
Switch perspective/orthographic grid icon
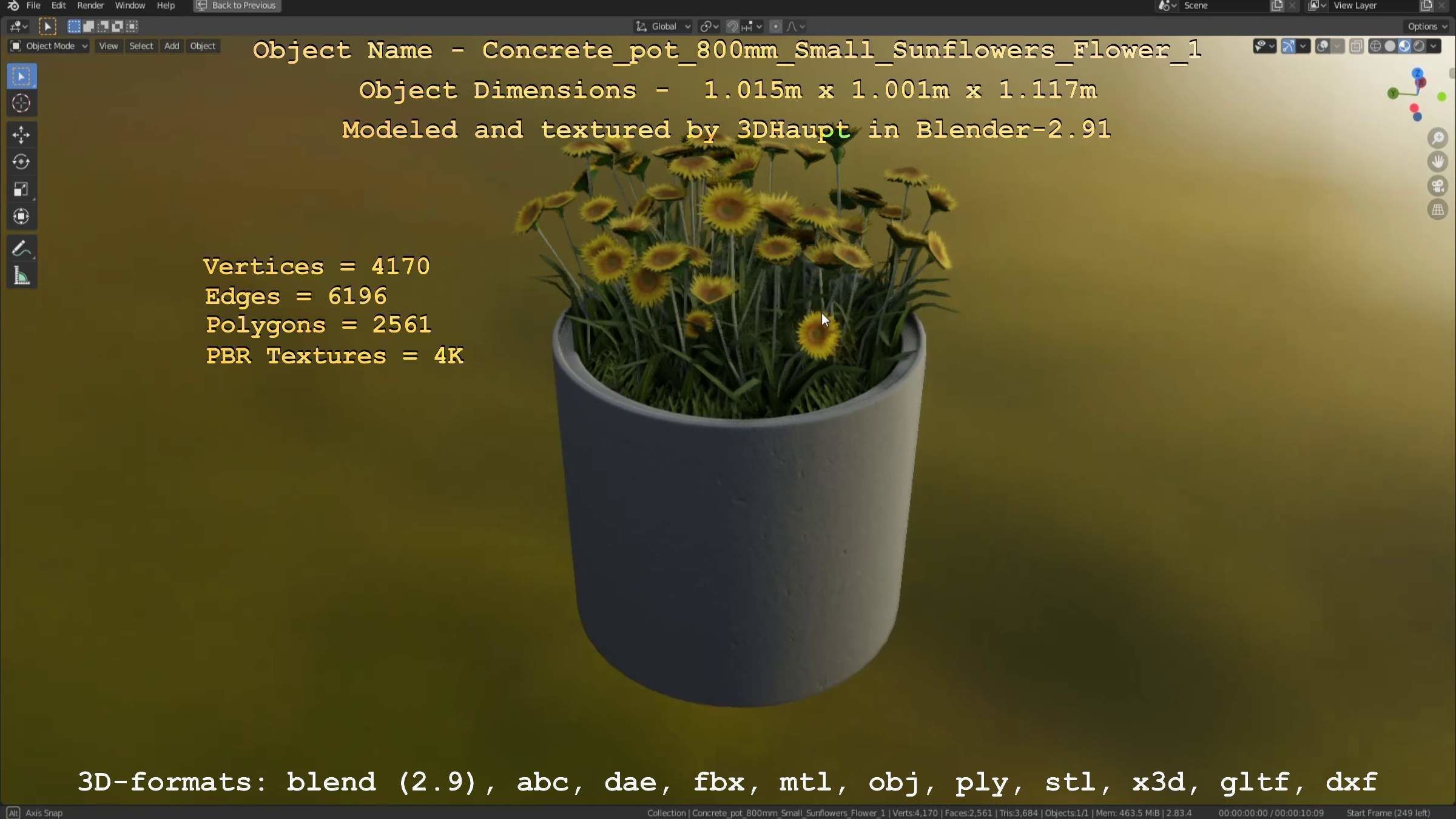click(x=1437, y=210)
